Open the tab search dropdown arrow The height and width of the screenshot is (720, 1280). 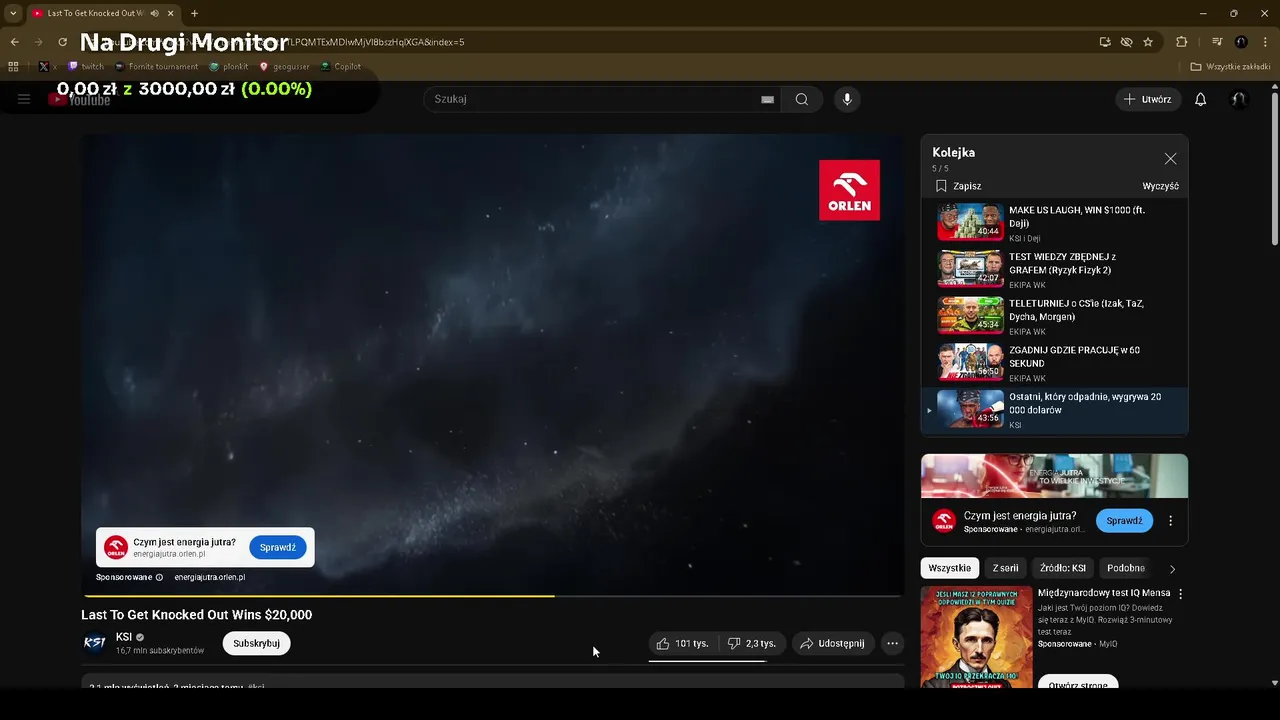point(13,13)
